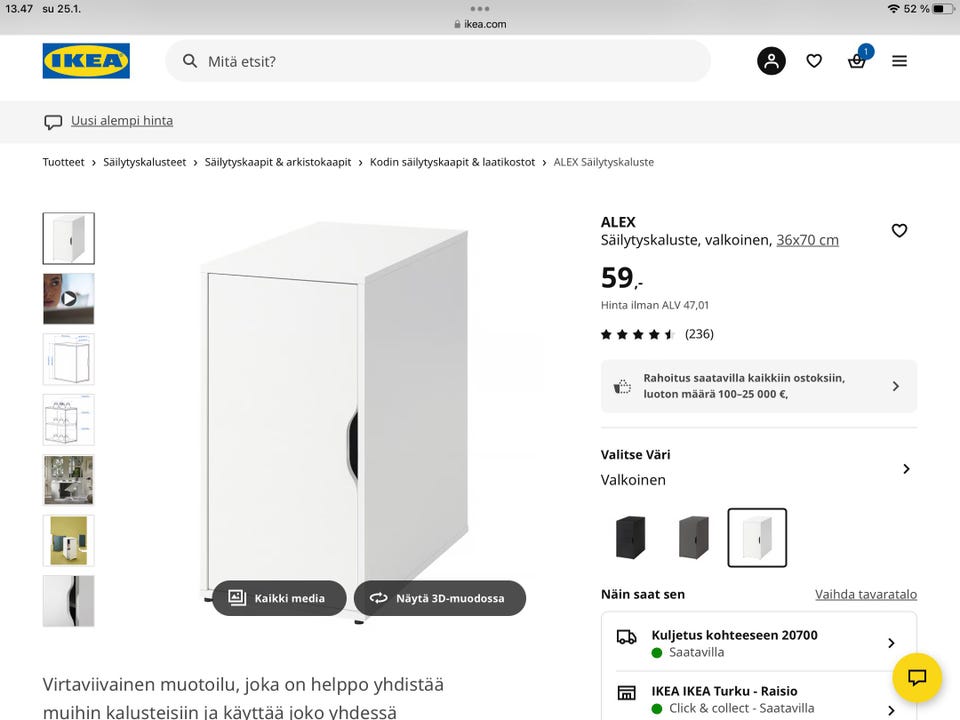Expand Kuljetus kohteeseen 20700 delivery options
The image size is (960, 720).
(x=891, y=643)
